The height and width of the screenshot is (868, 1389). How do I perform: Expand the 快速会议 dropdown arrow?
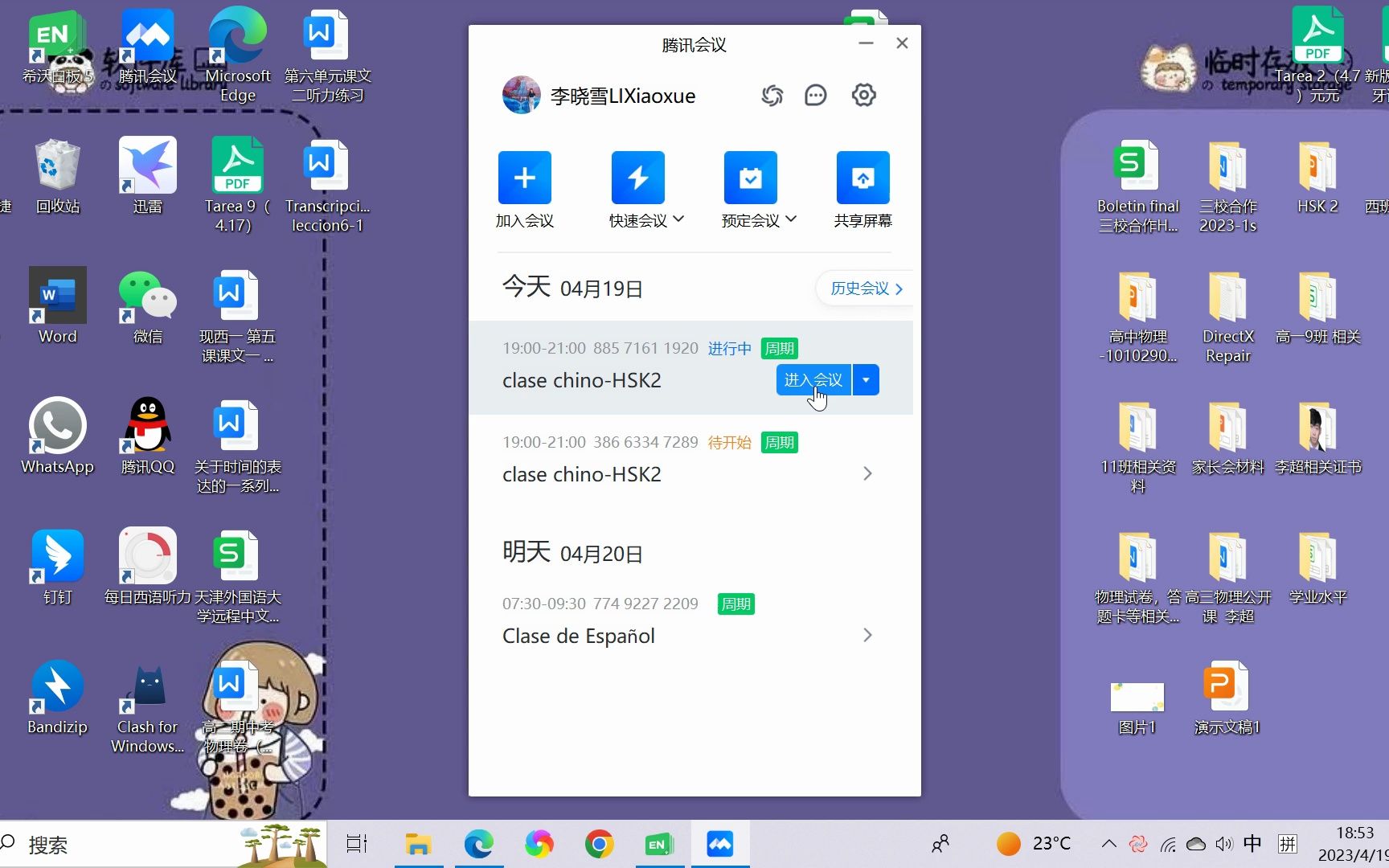pos(678,219)
